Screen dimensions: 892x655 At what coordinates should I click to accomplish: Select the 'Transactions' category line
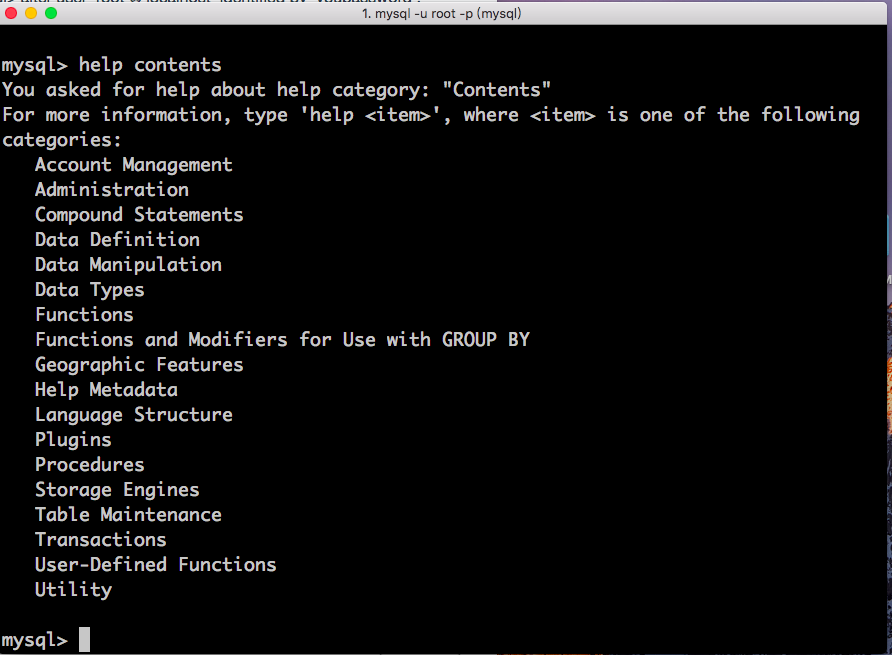click(101, 540)
